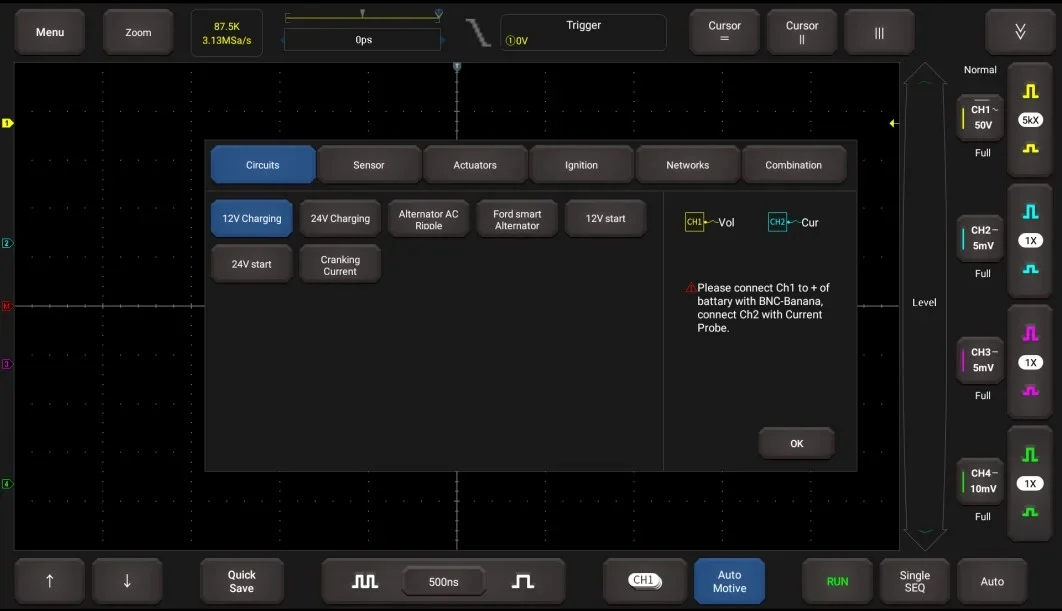This screenshot has width=1062, height=611.
Task: Click the yellow trigger level arrow marker
Action: coord(893,123)
